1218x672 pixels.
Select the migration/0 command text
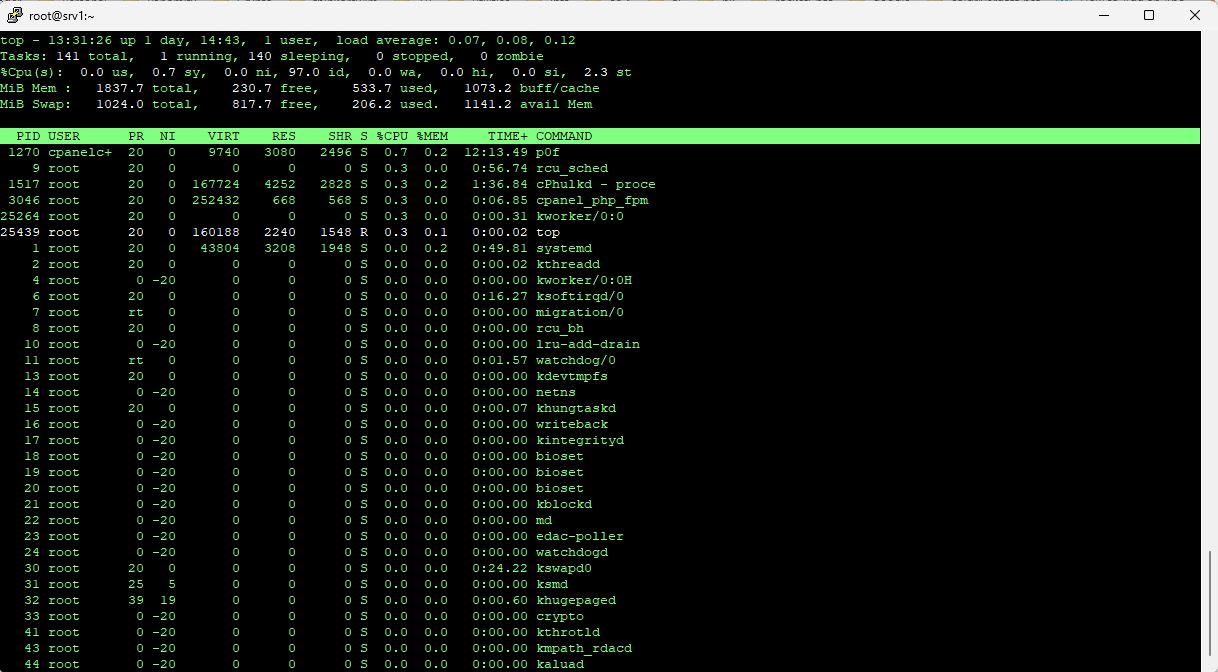[580, 312]
